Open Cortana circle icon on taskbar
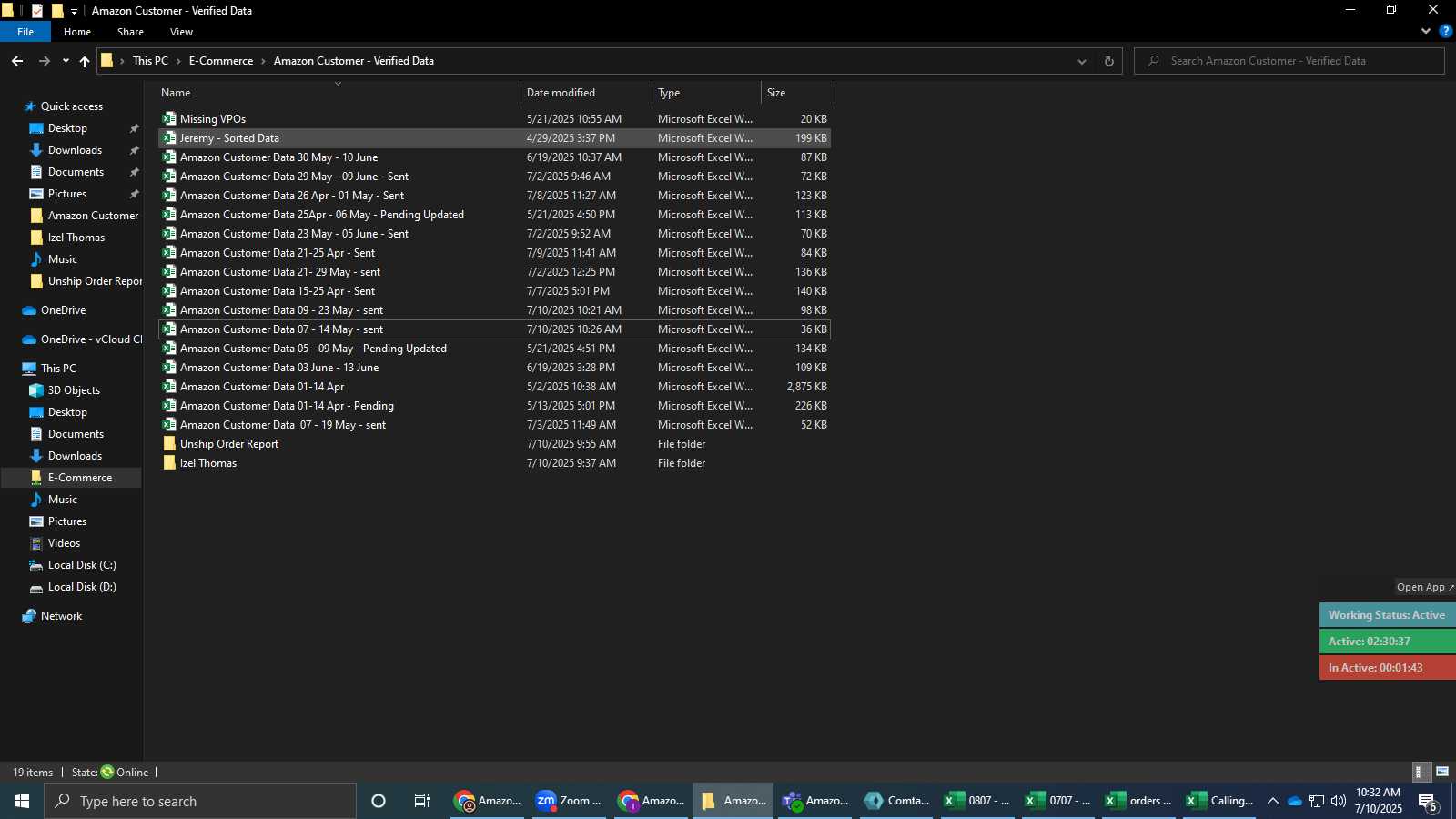Viewport: 1456px width, 819px height. coord(379,801)
